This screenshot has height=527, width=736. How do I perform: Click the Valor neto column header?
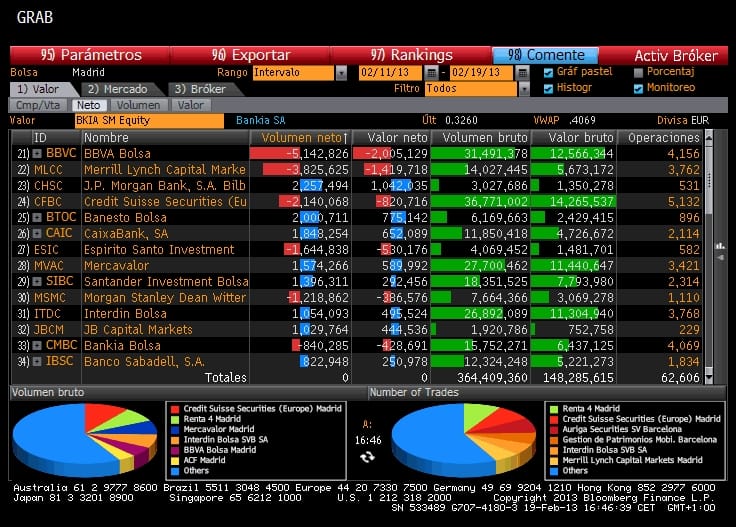(391, 137)
